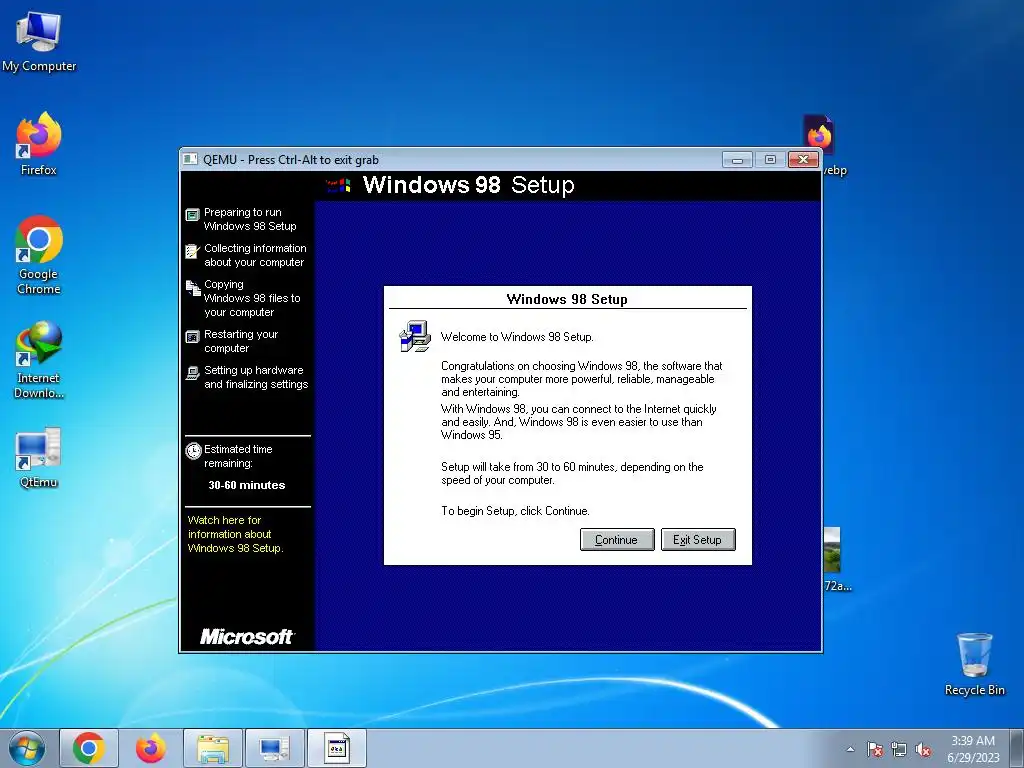Open the Action Center flag icon
The height and width of the screenshot is (768, 1024).
(x=874, y=749)
